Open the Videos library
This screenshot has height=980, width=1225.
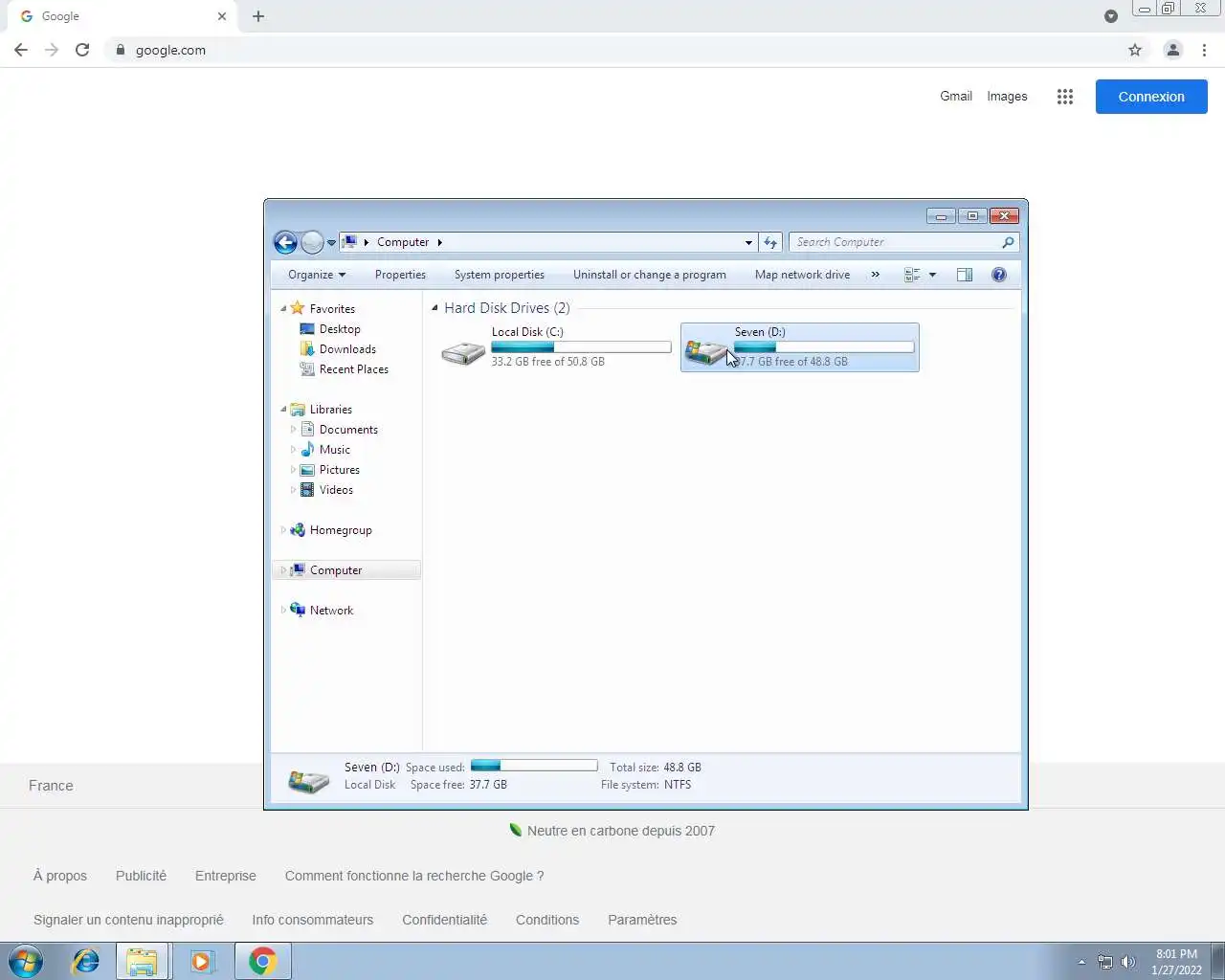click(336, 490)
